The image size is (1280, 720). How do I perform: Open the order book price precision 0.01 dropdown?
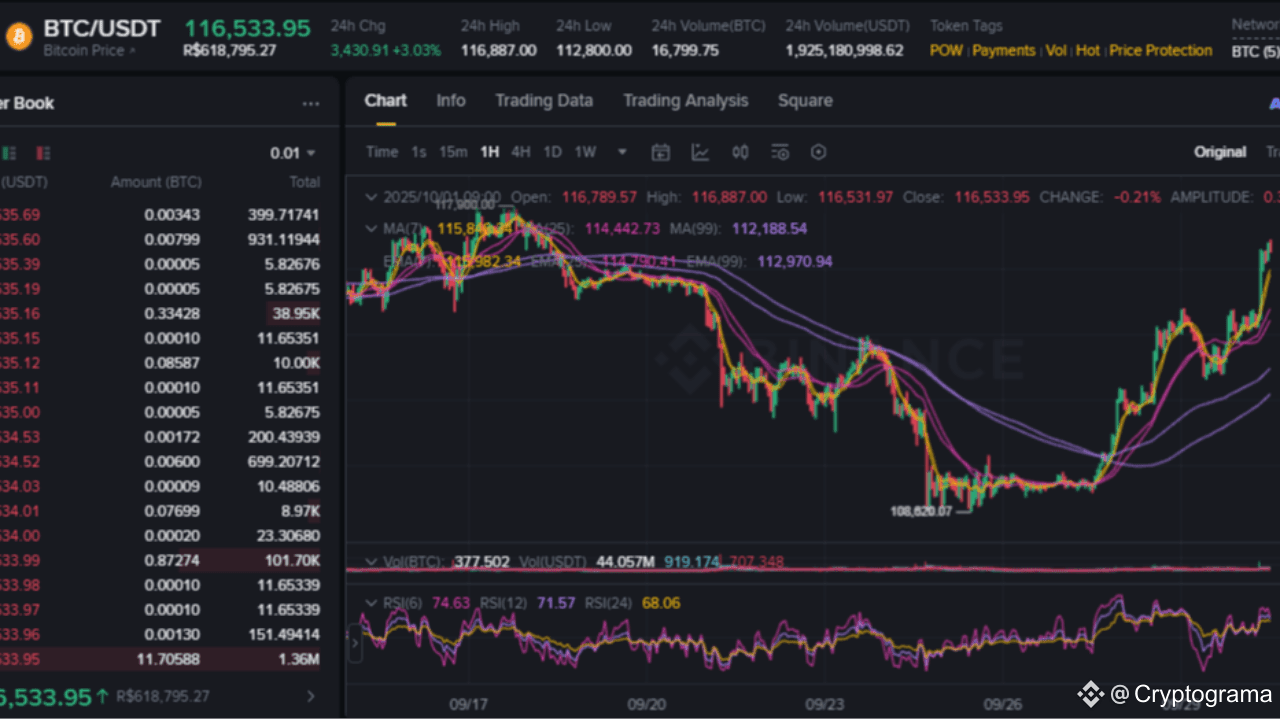point(293,153)
